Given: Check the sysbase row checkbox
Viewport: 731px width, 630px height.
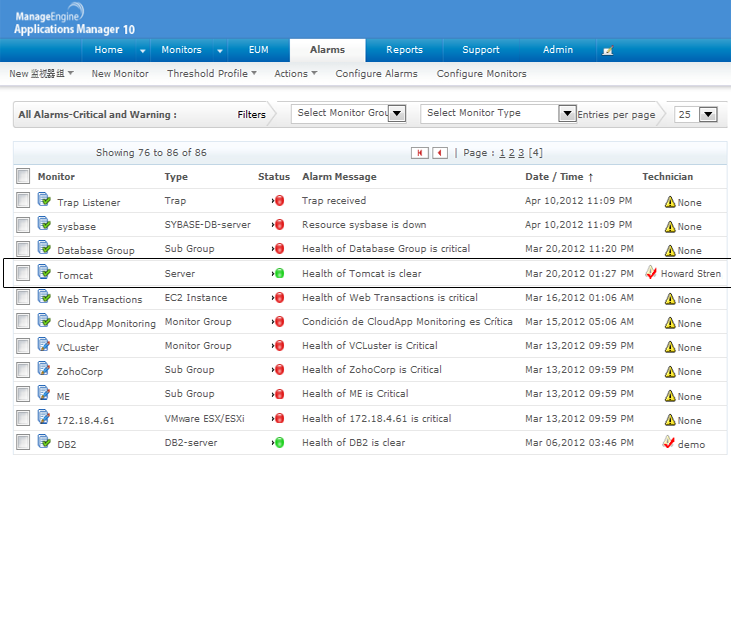Looking at the screenshot, I should (23, 225).
